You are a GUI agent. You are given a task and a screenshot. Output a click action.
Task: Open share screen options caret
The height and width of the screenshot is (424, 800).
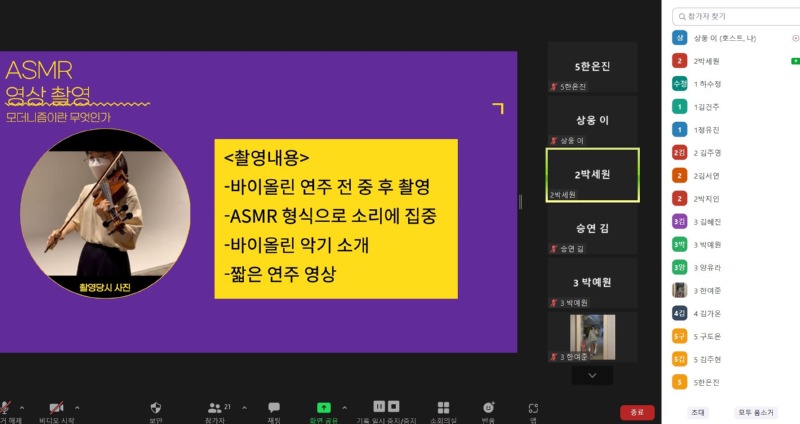(344, 408)
